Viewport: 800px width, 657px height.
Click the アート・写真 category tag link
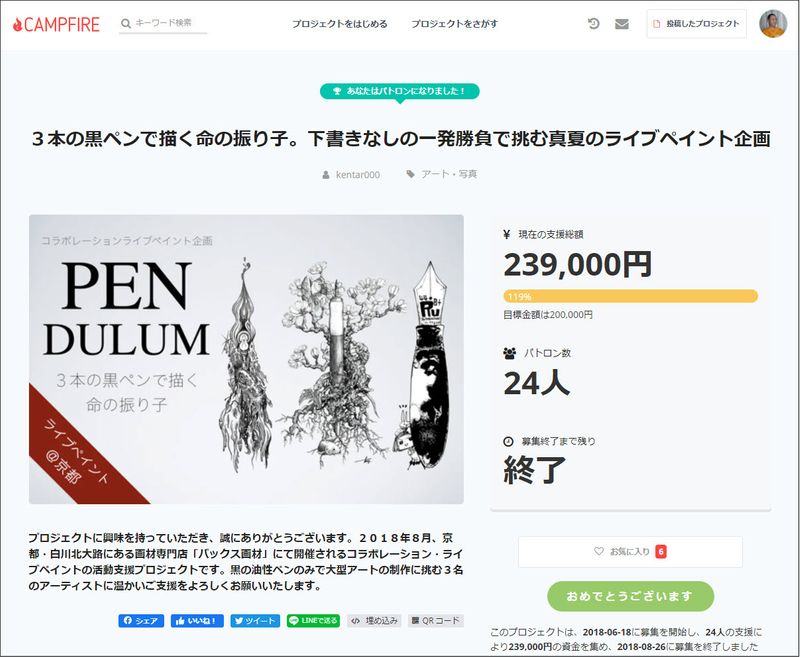tap(449, 174)
